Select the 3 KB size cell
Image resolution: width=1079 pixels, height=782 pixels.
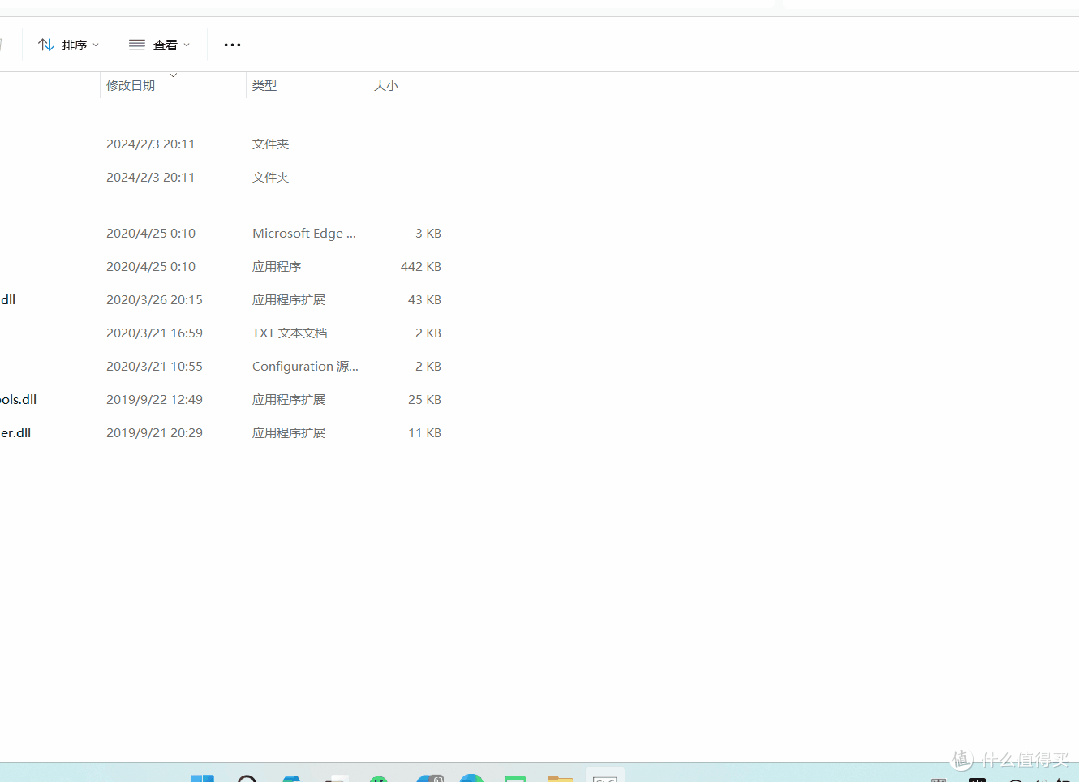pos(428,233)
